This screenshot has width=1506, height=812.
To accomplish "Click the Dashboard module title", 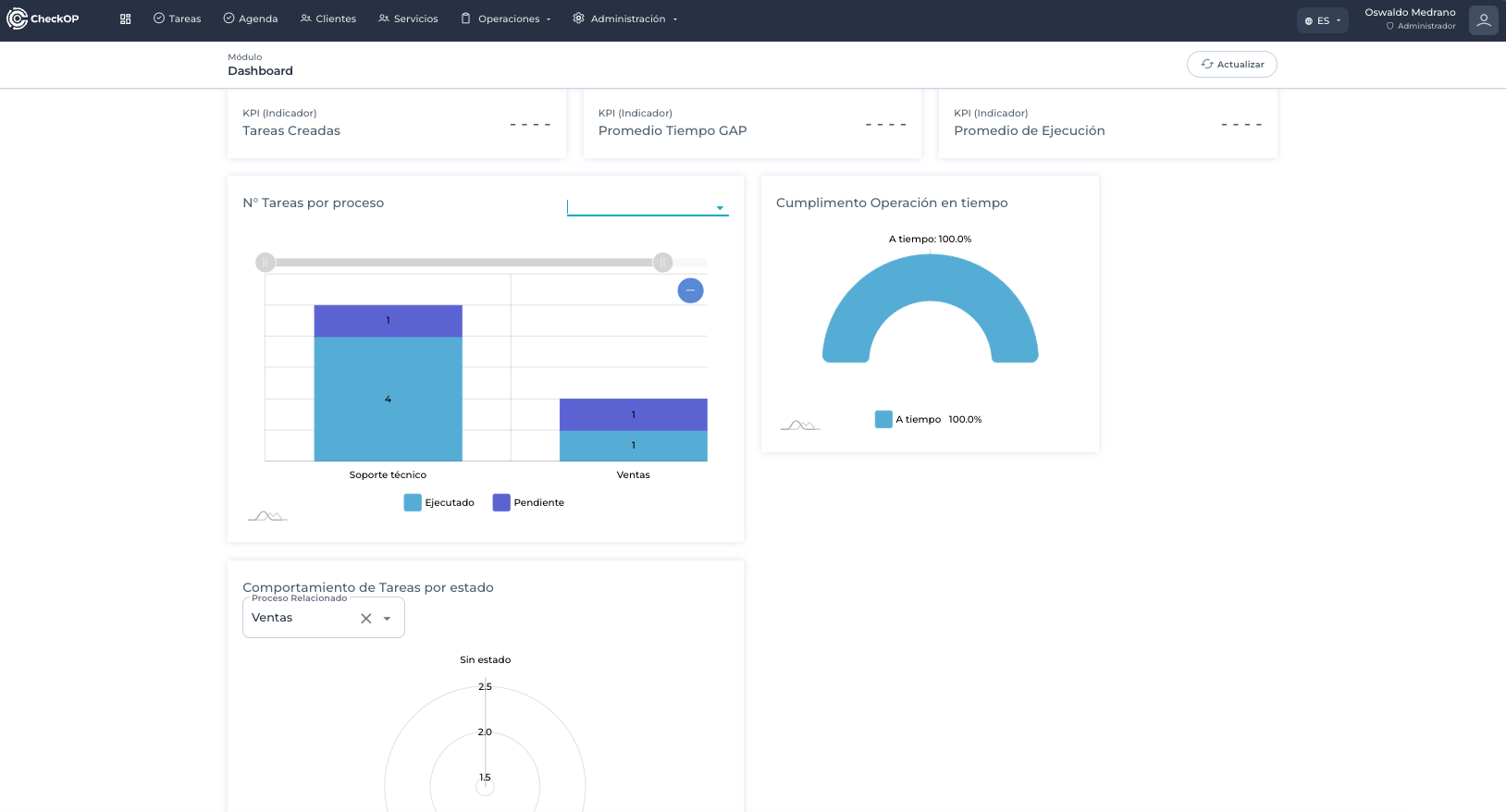I will [260, 70].
